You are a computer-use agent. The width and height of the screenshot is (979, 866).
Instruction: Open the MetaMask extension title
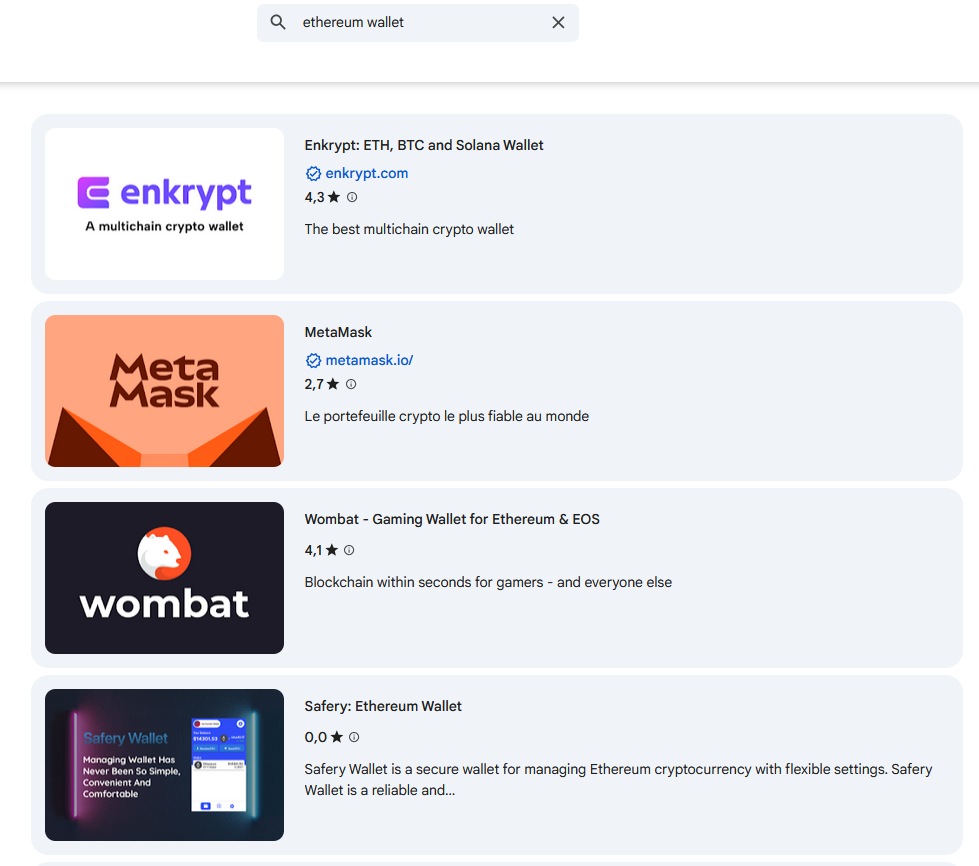[x=338, y=332]
